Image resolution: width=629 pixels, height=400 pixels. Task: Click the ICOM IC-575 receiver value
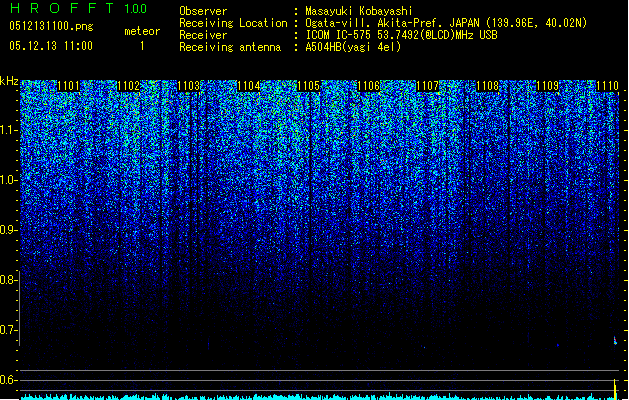(401, 35)
